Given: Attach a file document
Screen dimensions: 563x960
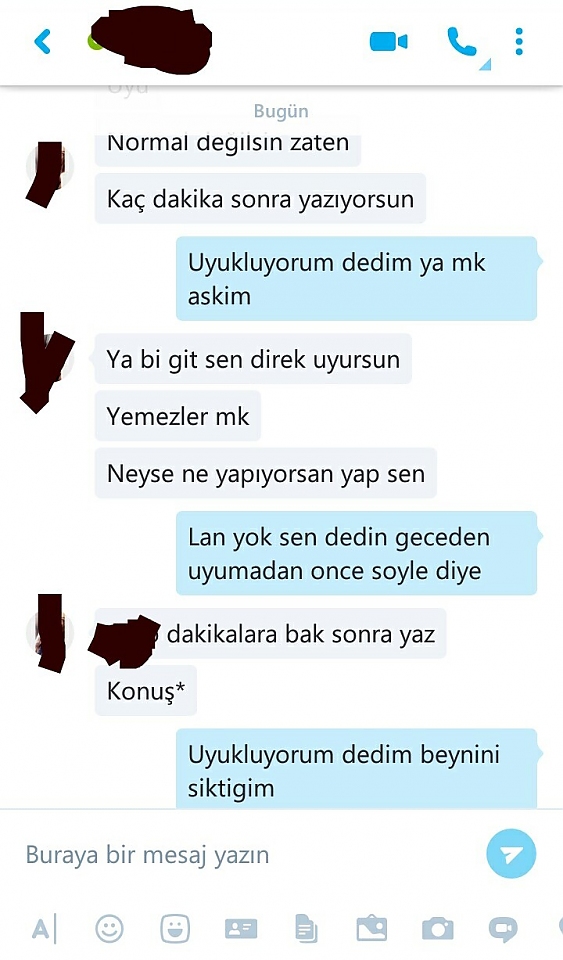Looking at the screenshot, I should click(x=306, y=929).
